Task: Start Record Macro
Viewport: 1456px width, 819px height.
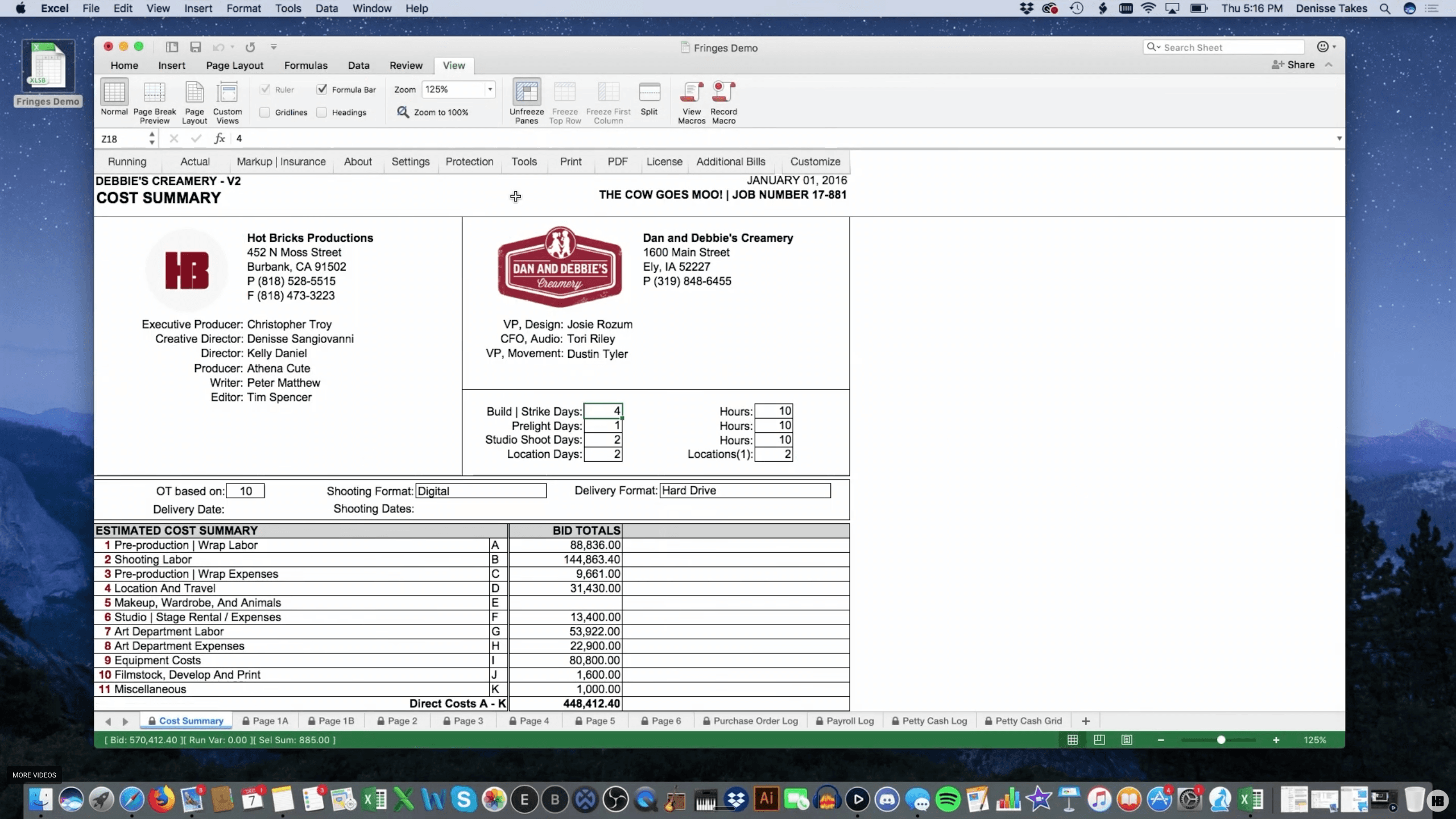Action: 723,93
